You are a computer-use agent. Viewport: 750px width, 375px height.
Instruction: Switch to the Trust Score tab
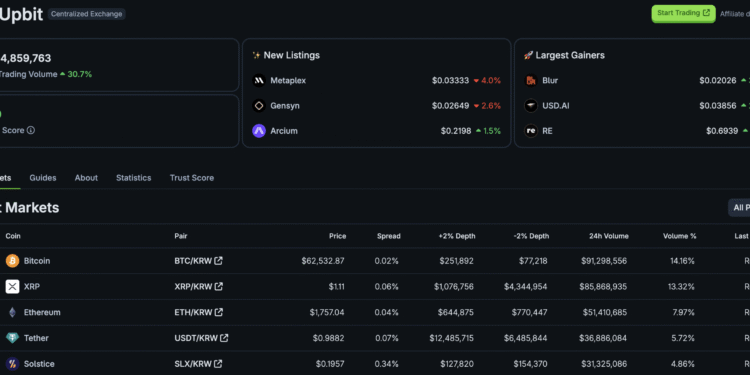point(192,178)
